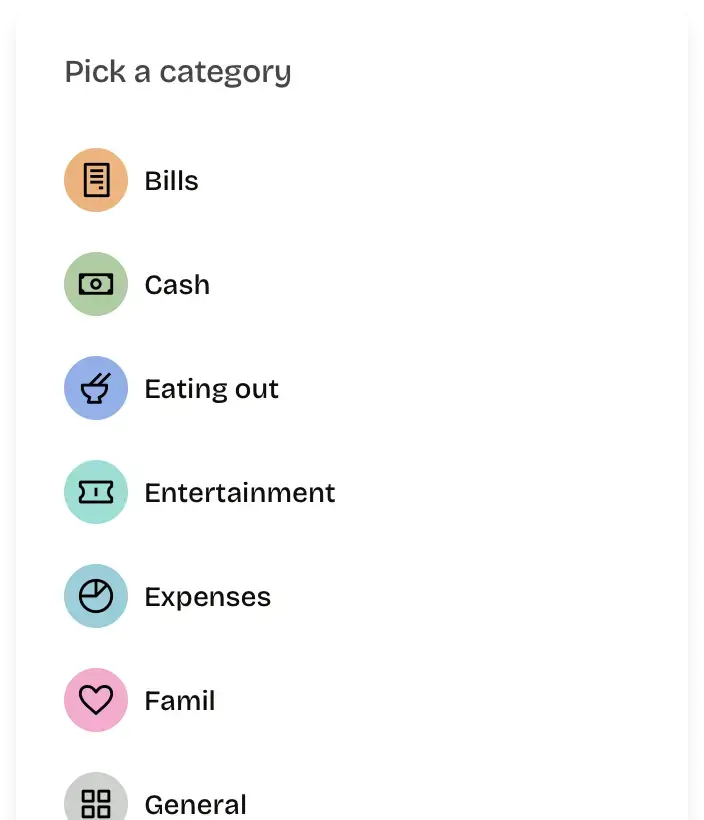The width and height of the screenshot is (704, 820).
Task: Tap the Eating out bowl icon
Action: (x=96, y=389)
